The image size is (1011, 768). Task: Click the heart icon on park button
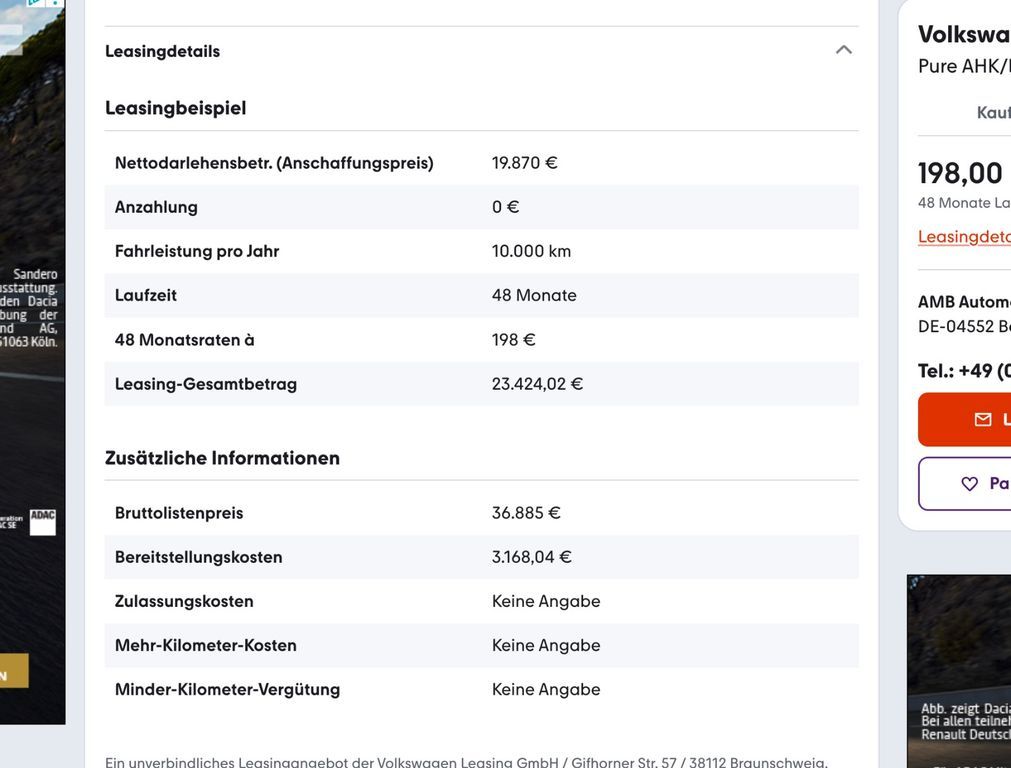point(969,484)
